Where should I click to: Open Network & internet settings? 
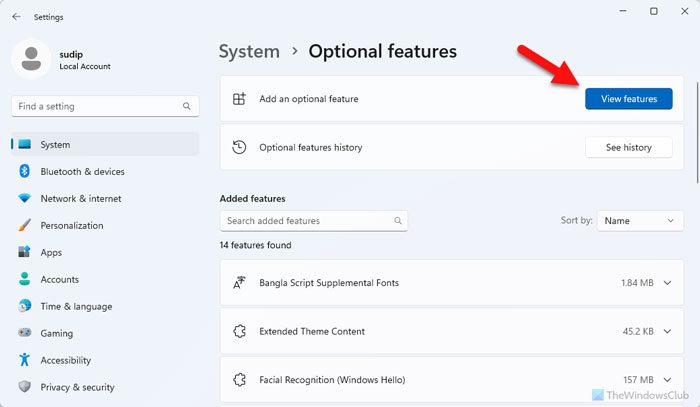point(105,198)
